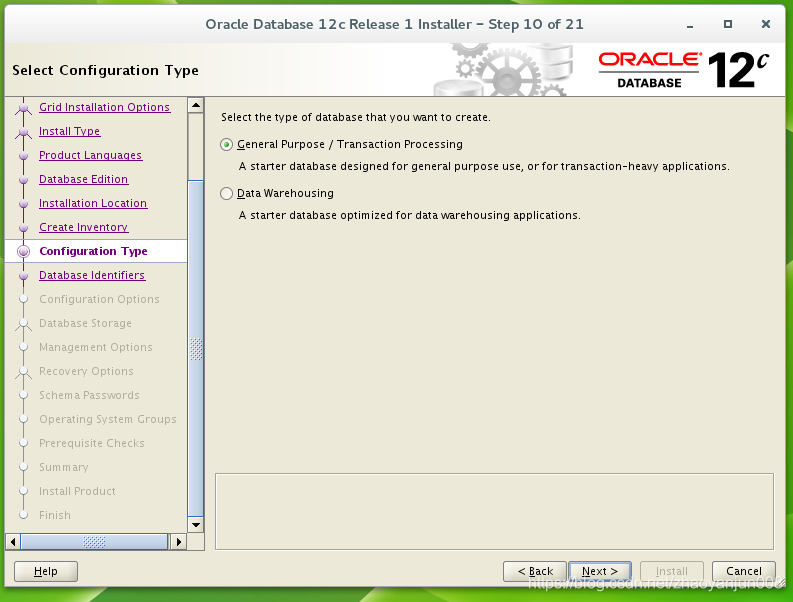This screenshot has width=793, height=602.
Task: Click the sidebar scroll left arrow
Action: point(13,542)
